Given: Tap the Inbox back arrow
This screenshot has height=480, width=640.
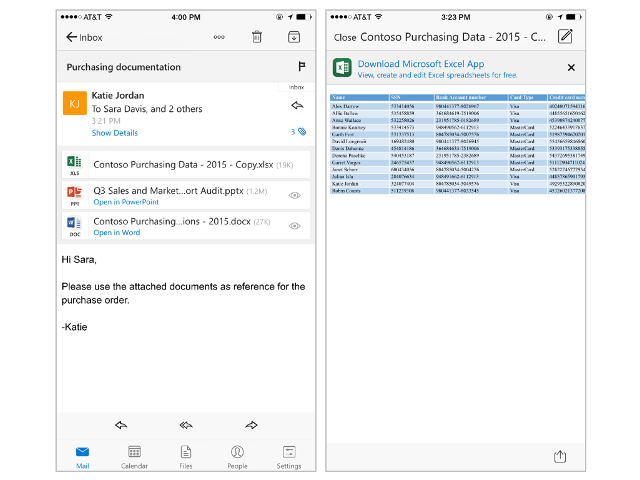Looking at the screenshot, I should coord(72,37).
